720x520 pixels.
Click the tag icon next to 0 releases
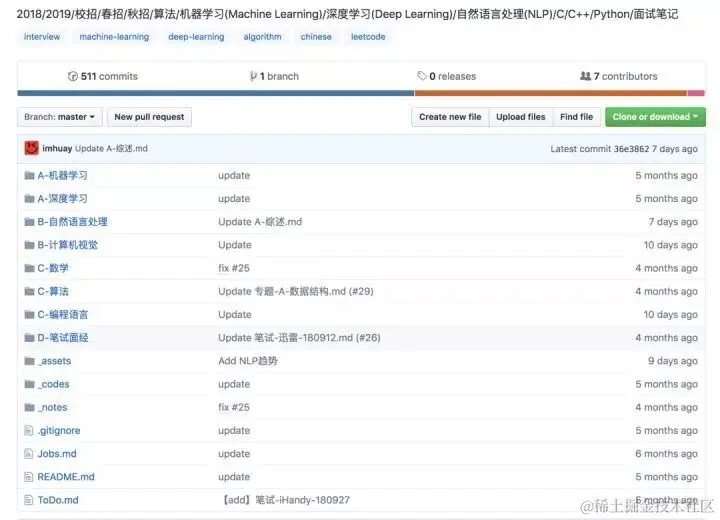[x=422, y=76]
